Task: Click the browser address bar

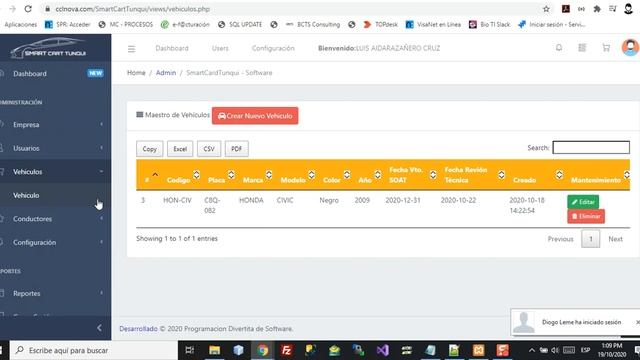Action: (x=292, y=9)
